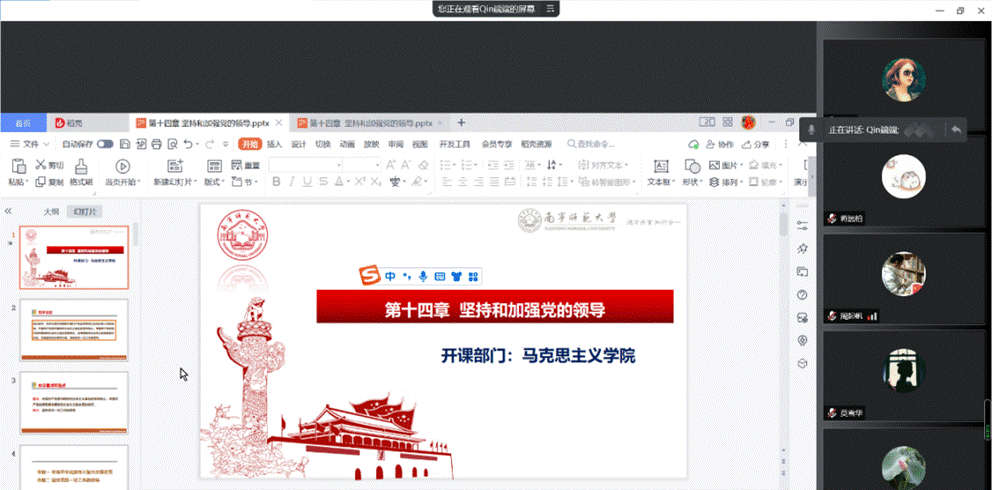Click the Copy (复制) icon
This screenshot has height=490, width=992.
coord(40,182)
